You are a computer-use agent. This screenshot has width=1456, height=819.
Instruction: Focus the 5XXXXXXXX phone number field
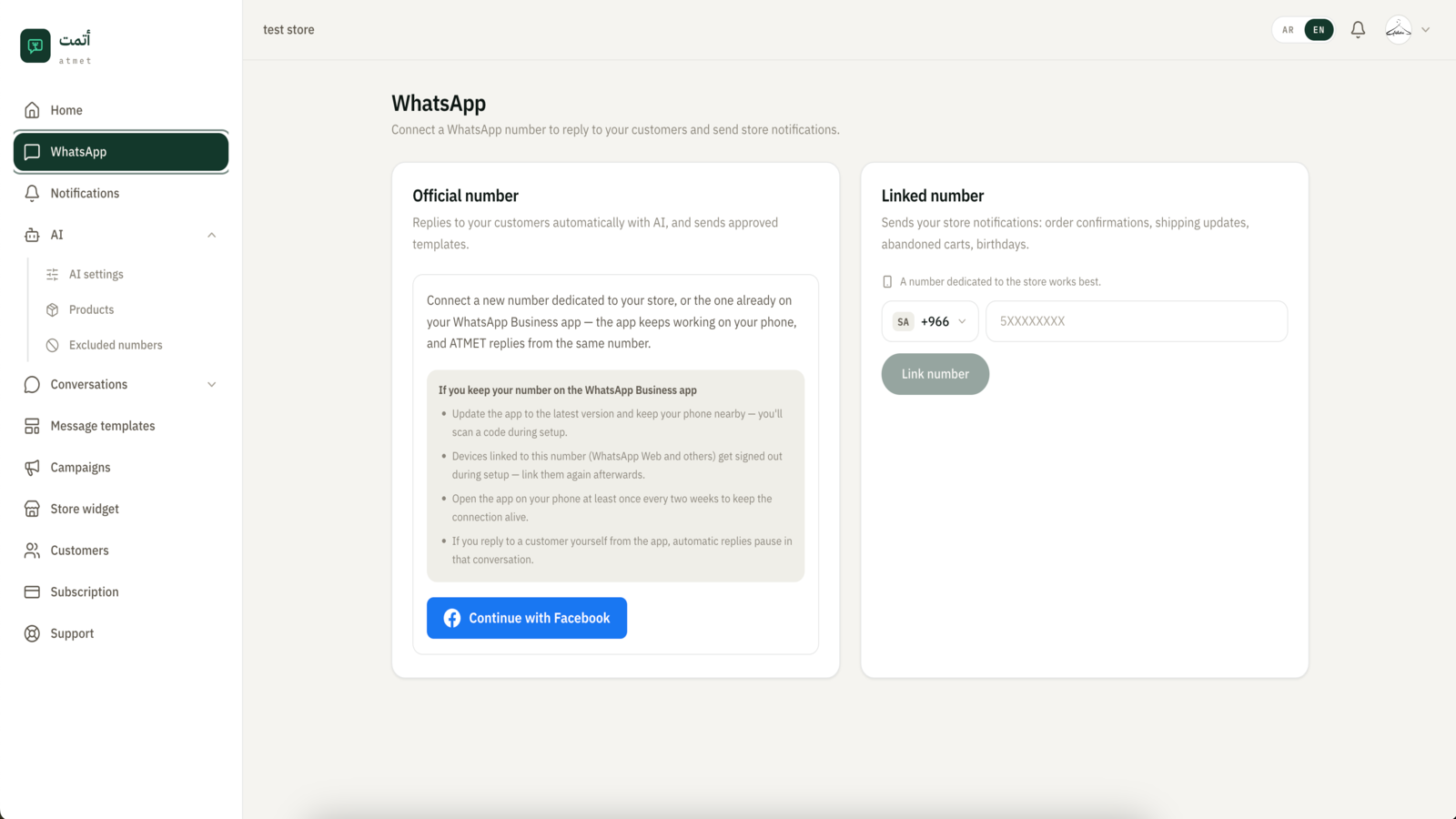click(1137, 321)
